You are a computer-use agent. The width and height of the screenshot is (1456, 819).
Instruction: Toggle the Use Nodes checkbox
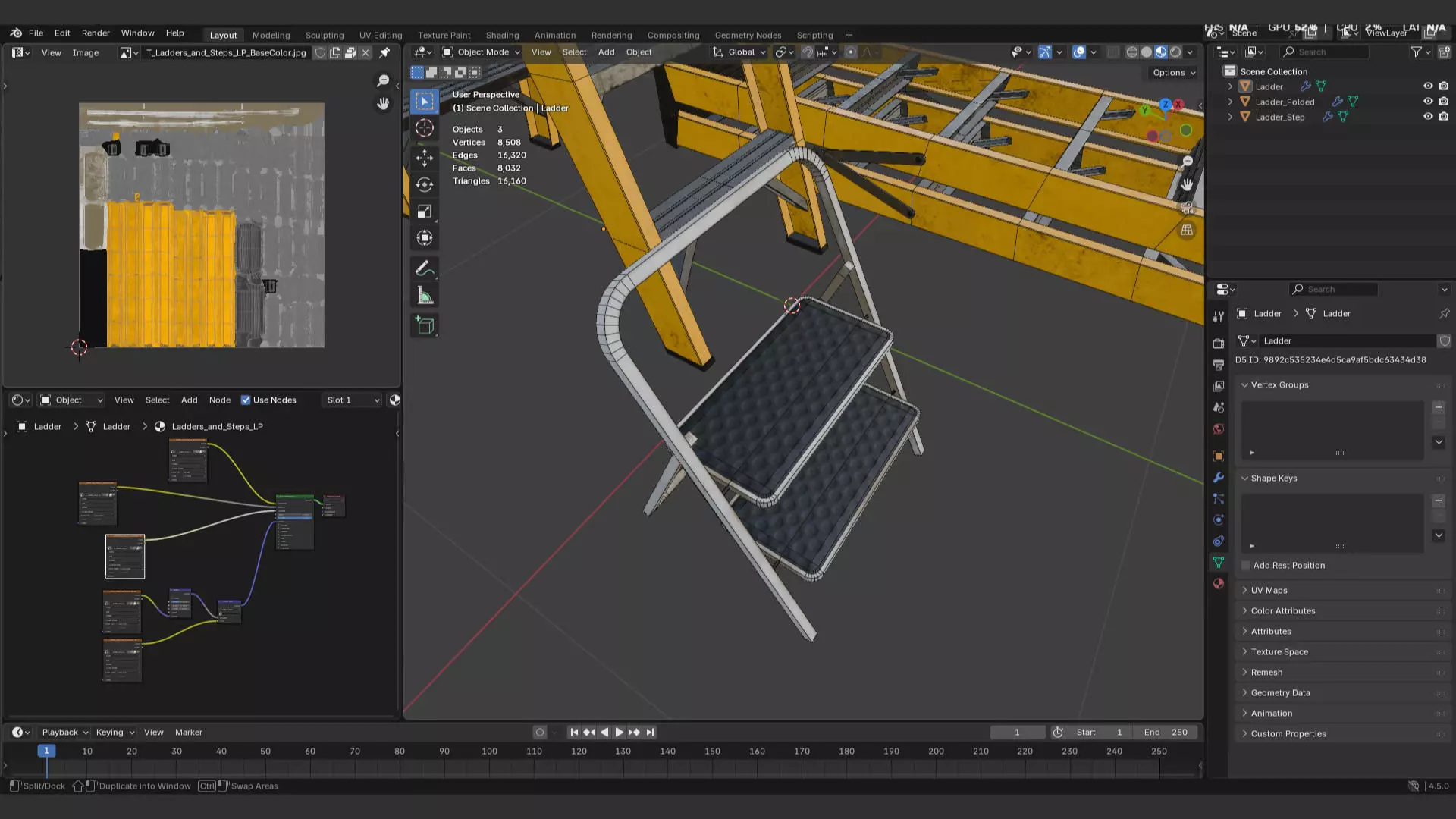click(246, 400)
